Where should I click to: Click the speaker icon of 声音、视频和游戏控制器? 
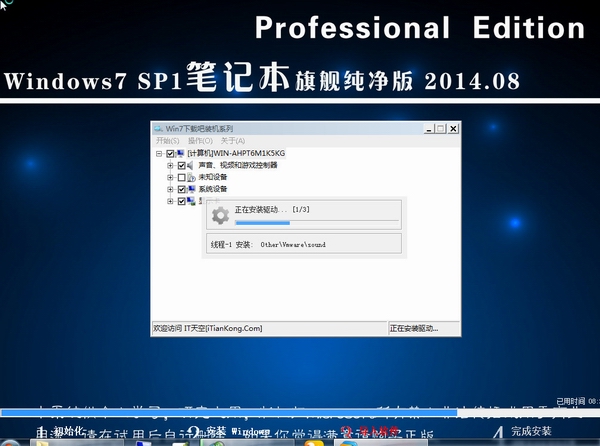coord(191,165)
